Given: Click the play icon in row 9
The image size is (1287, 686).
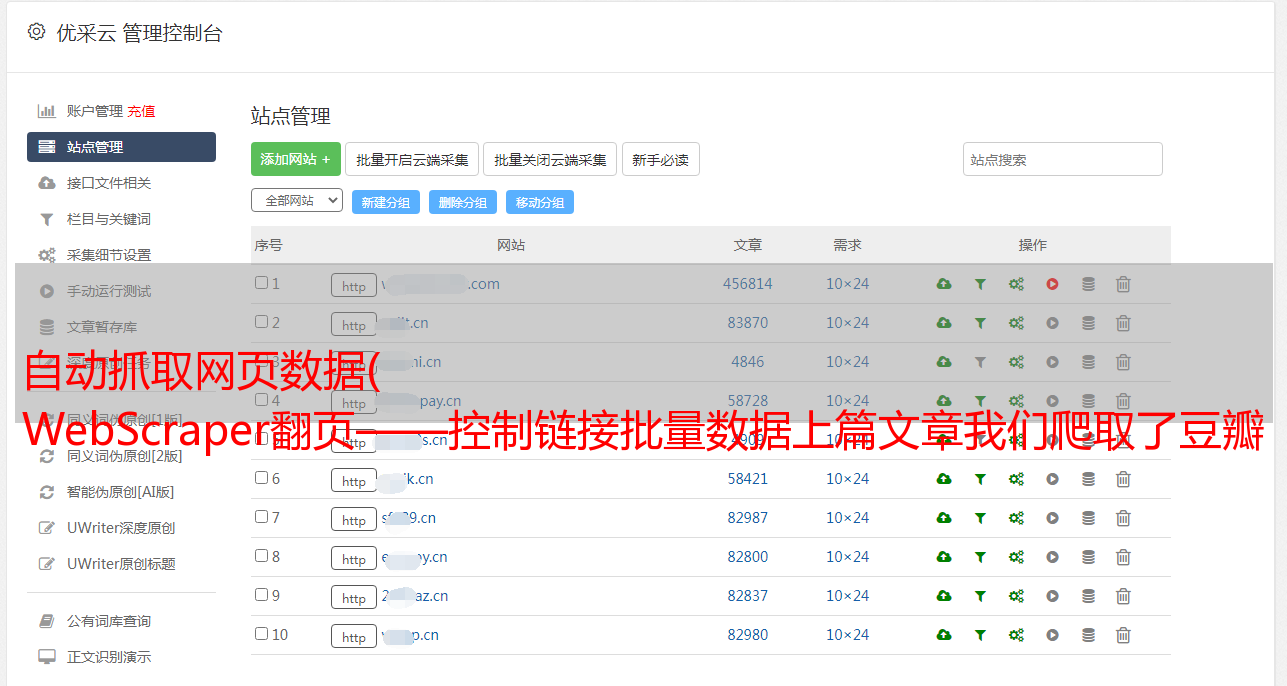Looking at the screenshot, I should tap(1052, 596).
